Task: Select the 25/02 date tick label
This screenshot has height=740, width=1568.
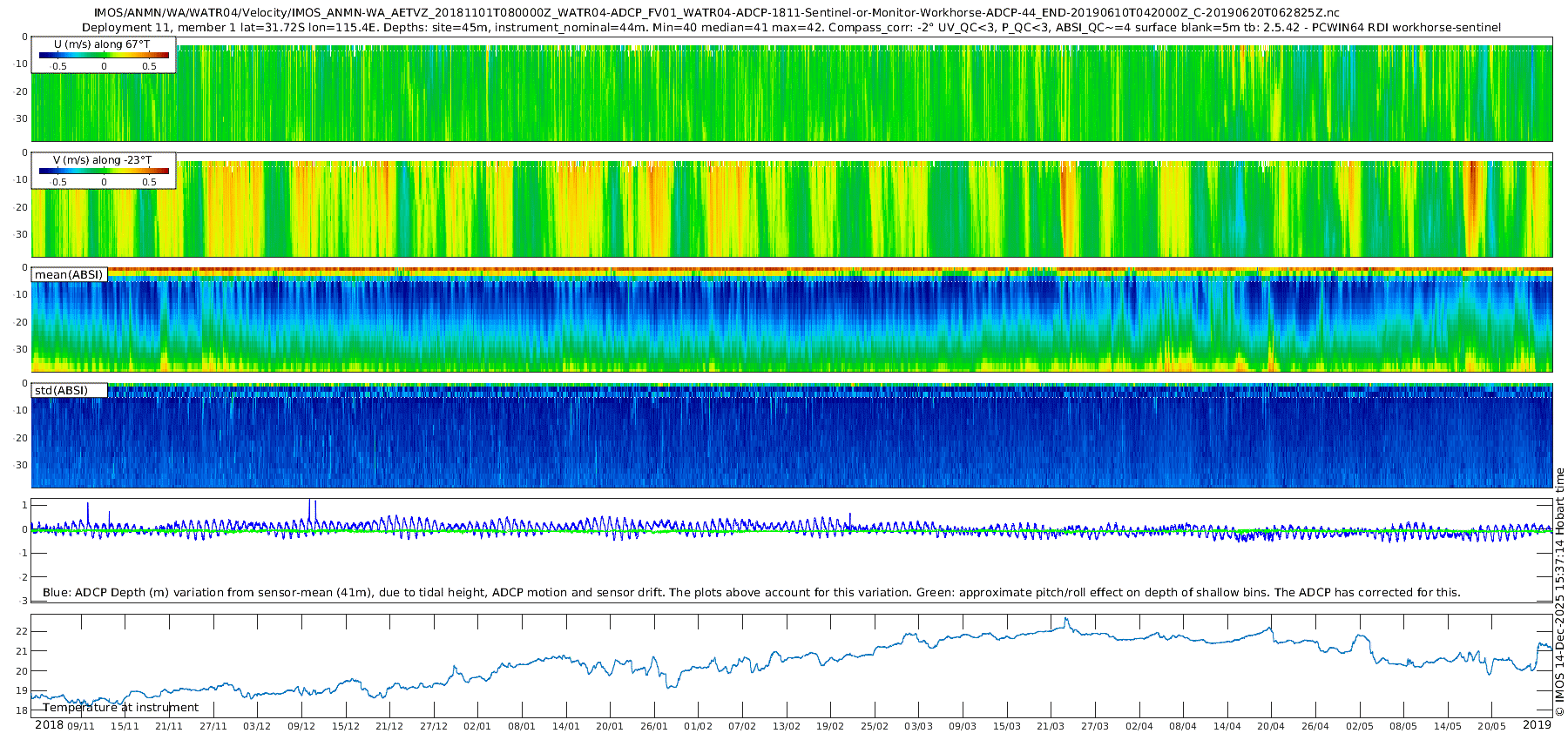Action: point(875,726)
